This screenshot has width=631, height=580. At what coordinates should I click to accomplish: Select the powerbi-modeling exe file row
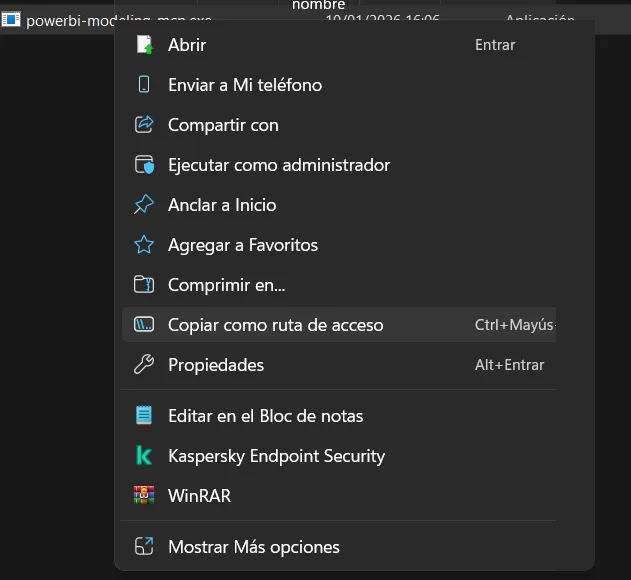click(x=60, y=20)
